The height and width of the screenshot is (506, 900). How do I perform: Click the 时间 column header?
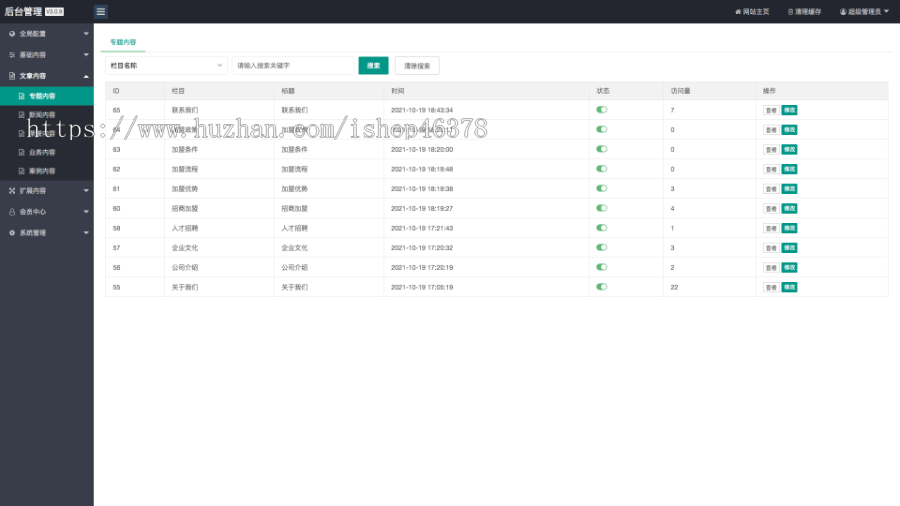398,91
